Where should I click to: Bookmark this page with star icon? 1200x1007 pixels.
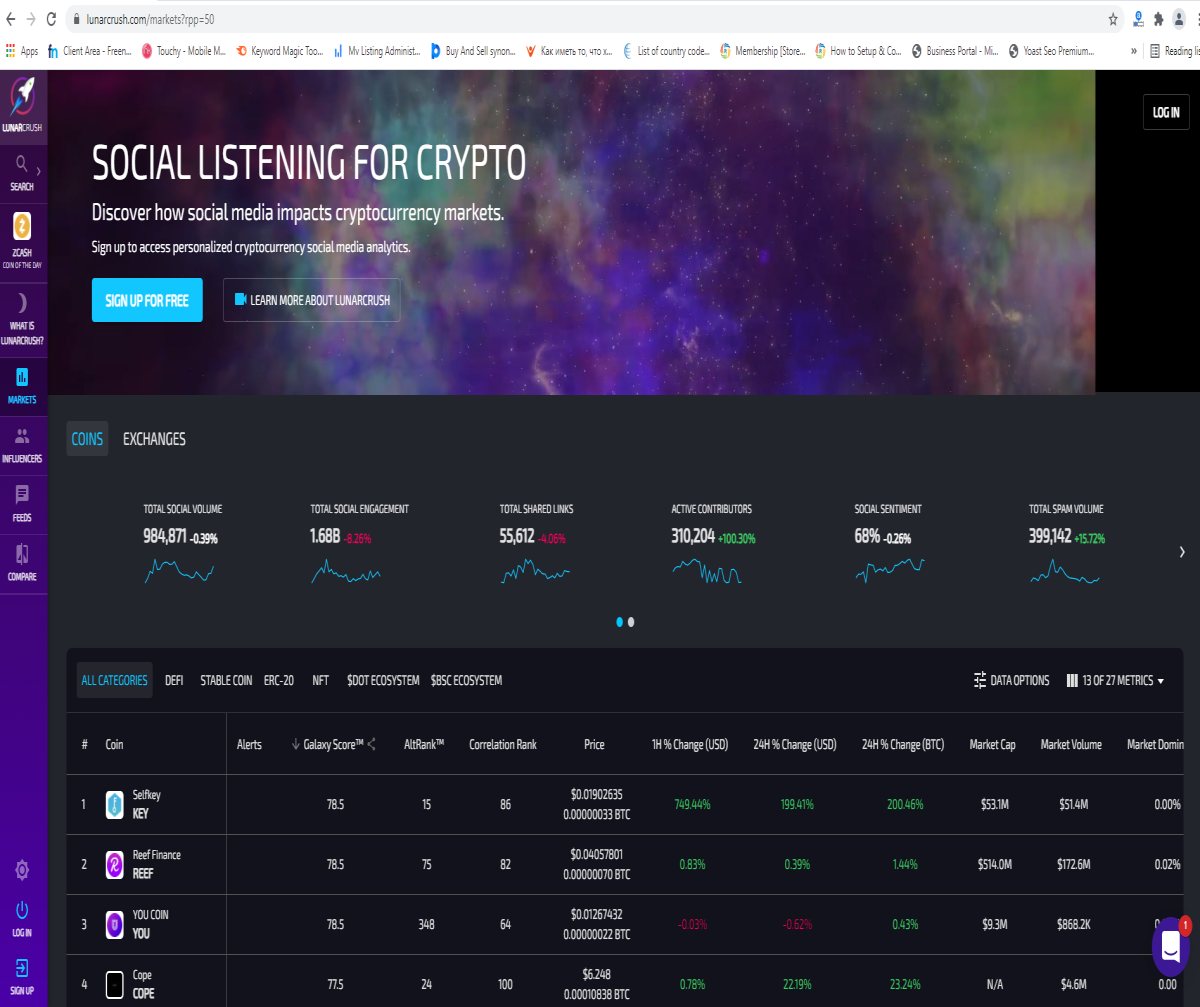1113,19
